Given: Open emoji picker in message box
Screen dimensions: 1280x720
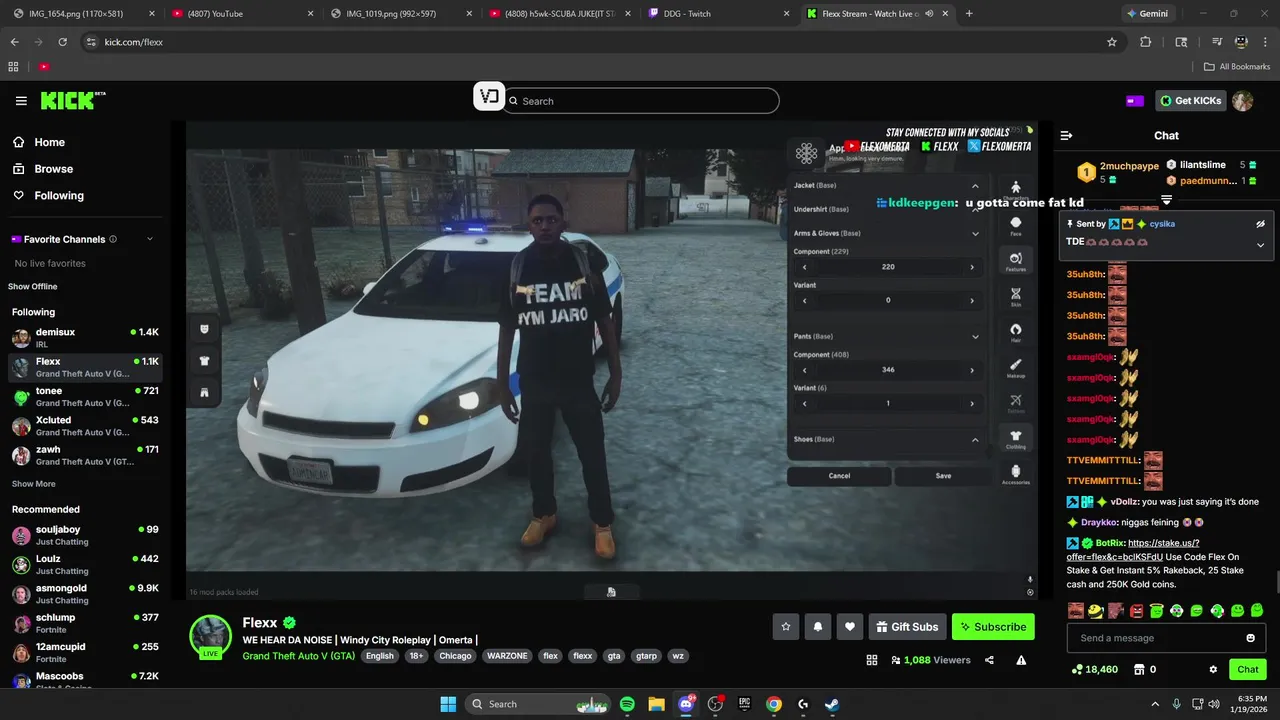Looking at the screenshot, I should (1250, 638).
